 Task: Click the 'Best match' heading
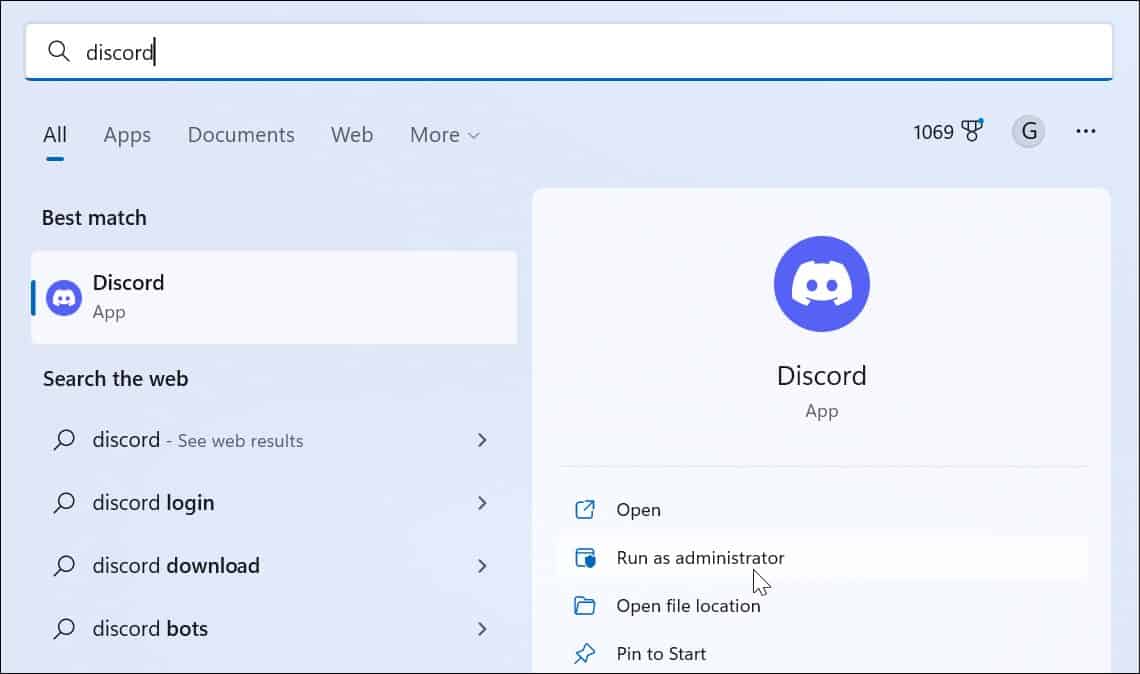94,218
